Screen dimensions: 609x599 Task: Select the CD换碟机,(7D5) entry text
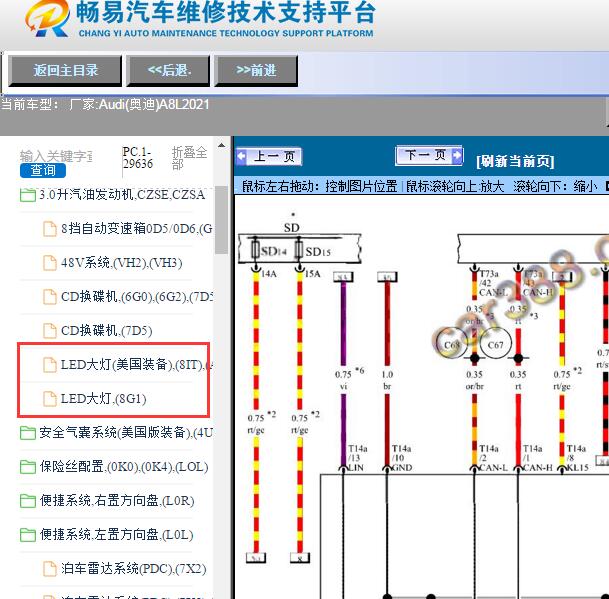(106, 331)
